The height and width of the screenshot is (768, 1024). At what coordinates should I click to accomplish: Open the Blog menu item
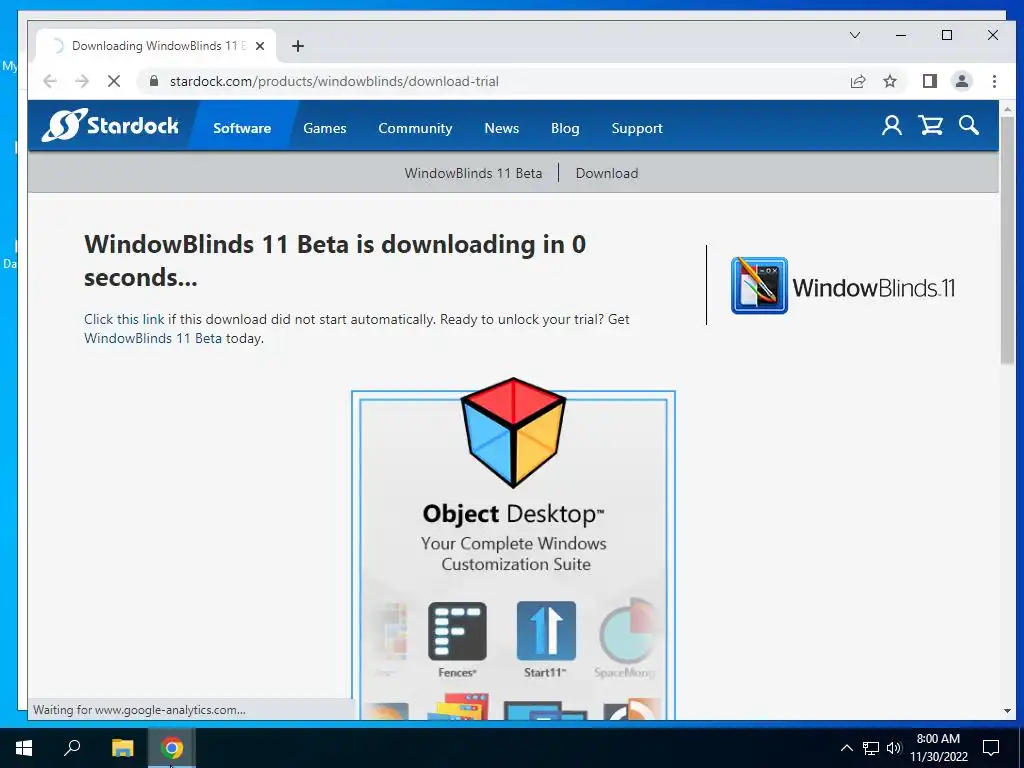(x=565, y=128)
